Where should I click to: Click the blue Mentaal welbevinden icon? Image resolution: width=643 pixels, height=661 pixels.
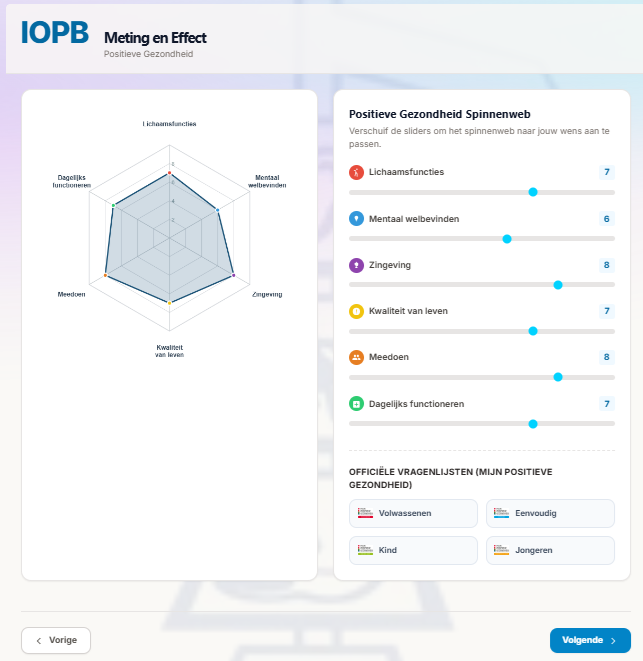click(356, 219)
